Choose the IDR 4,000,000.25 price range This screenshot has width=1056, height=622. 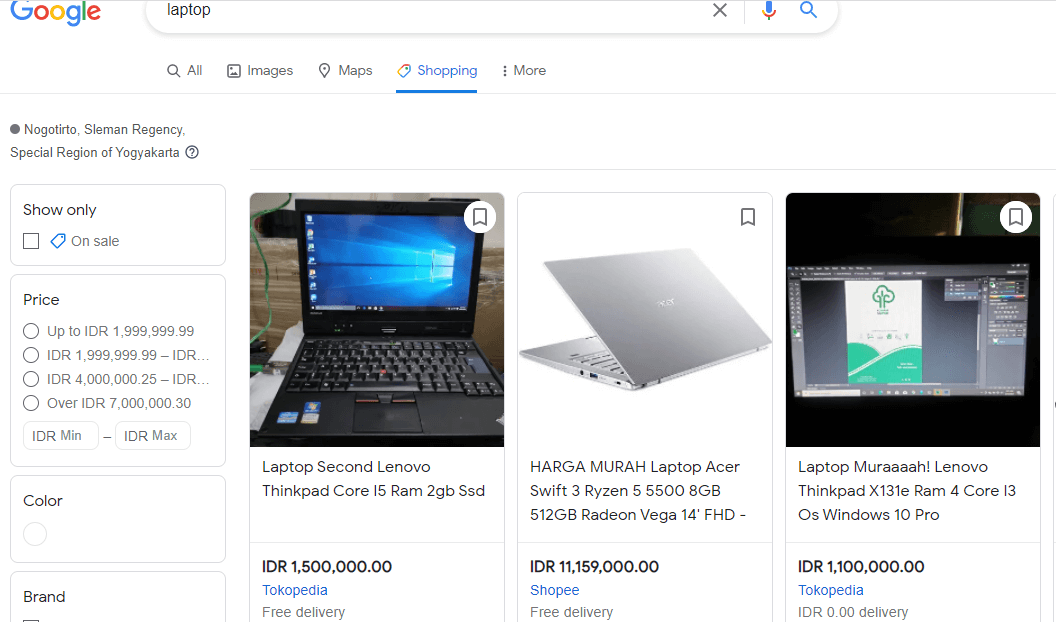pyautogui.click(x=31, y=379)
